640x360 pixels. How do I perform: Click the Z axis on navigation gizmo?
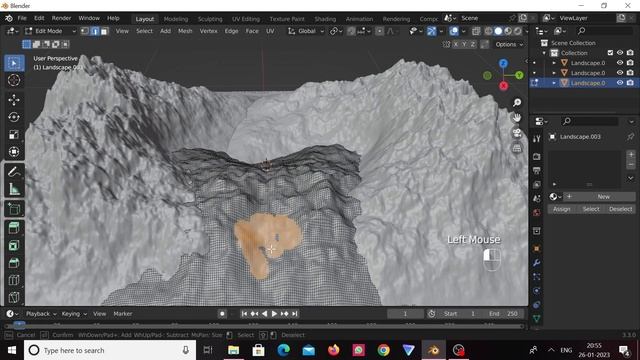[503, 63]
